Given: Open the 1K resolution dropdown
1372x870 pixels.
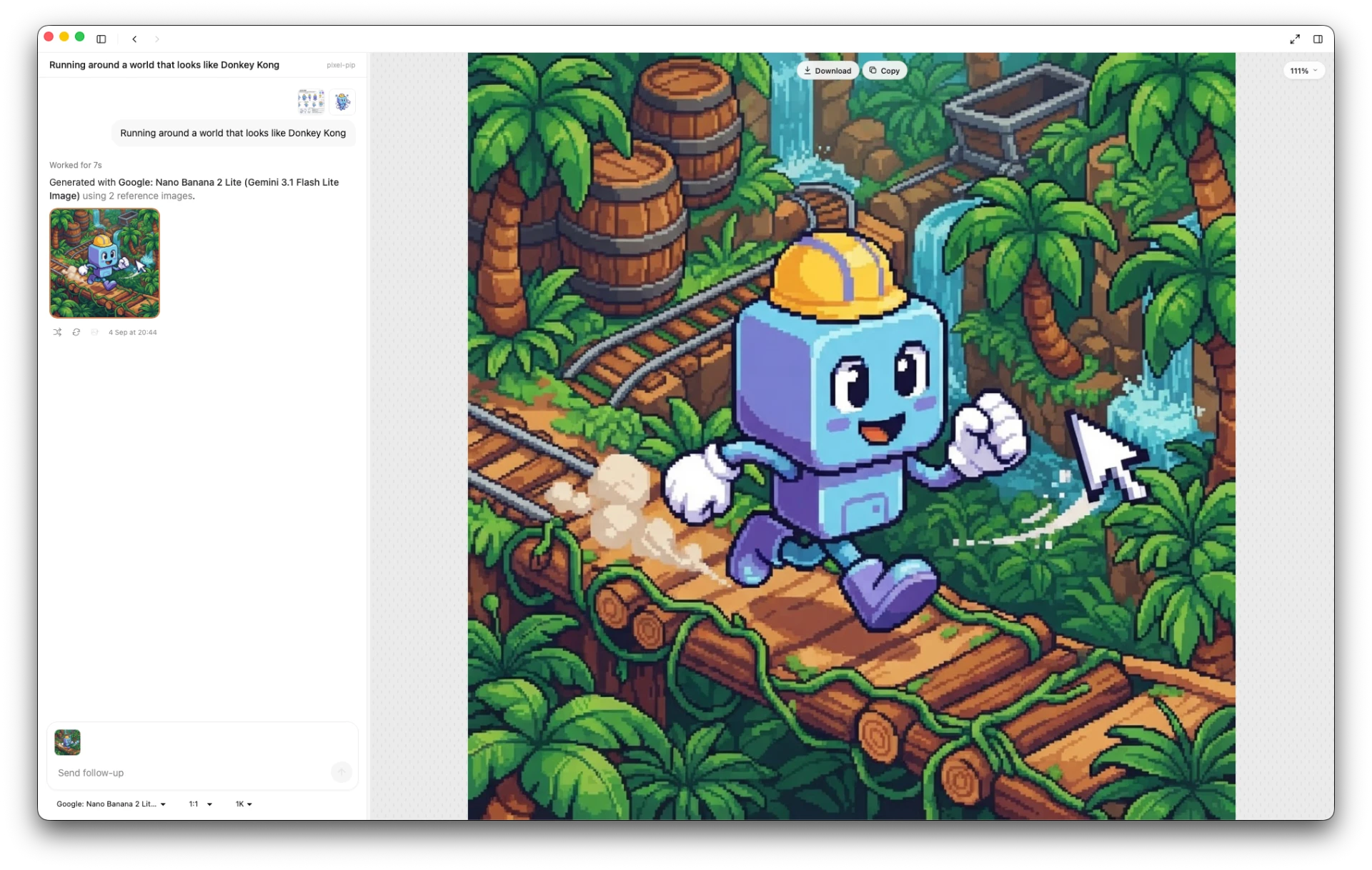Looking at the screenshot, I should 244,804.
